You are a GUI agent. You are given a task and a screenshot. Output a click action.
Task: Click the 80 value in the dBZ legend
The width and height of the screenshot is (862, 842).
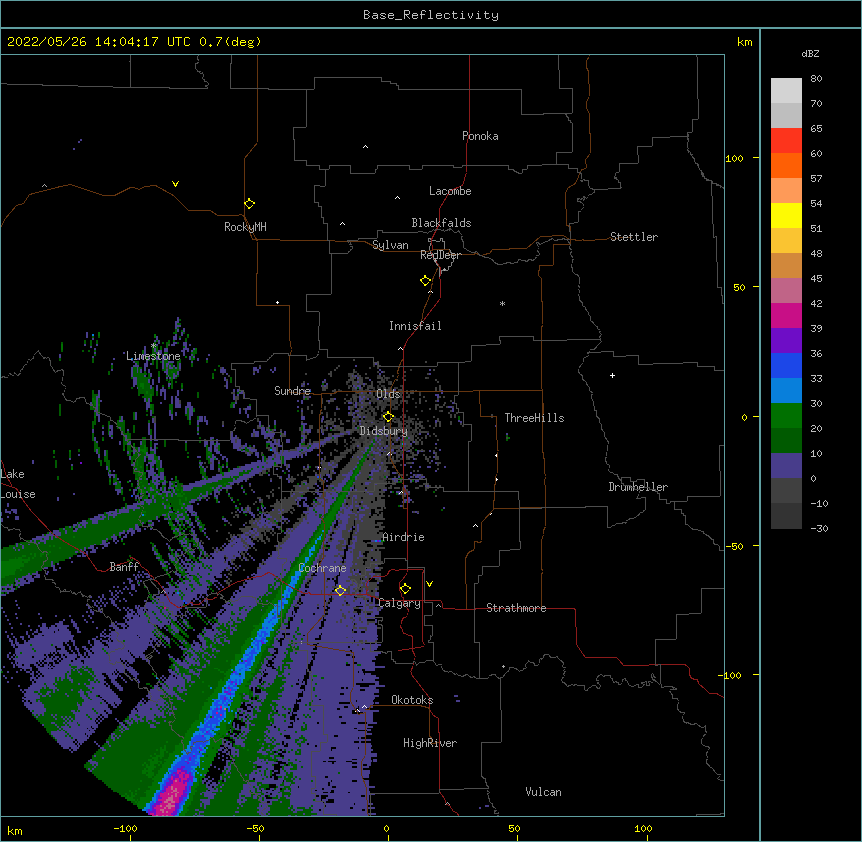(816, 79)
